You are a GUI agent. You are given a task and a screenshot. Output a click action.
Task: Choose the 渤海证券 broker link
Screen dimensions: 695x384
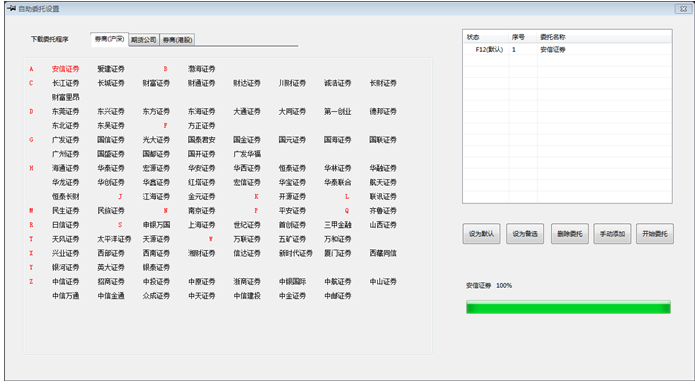[202, 69]
